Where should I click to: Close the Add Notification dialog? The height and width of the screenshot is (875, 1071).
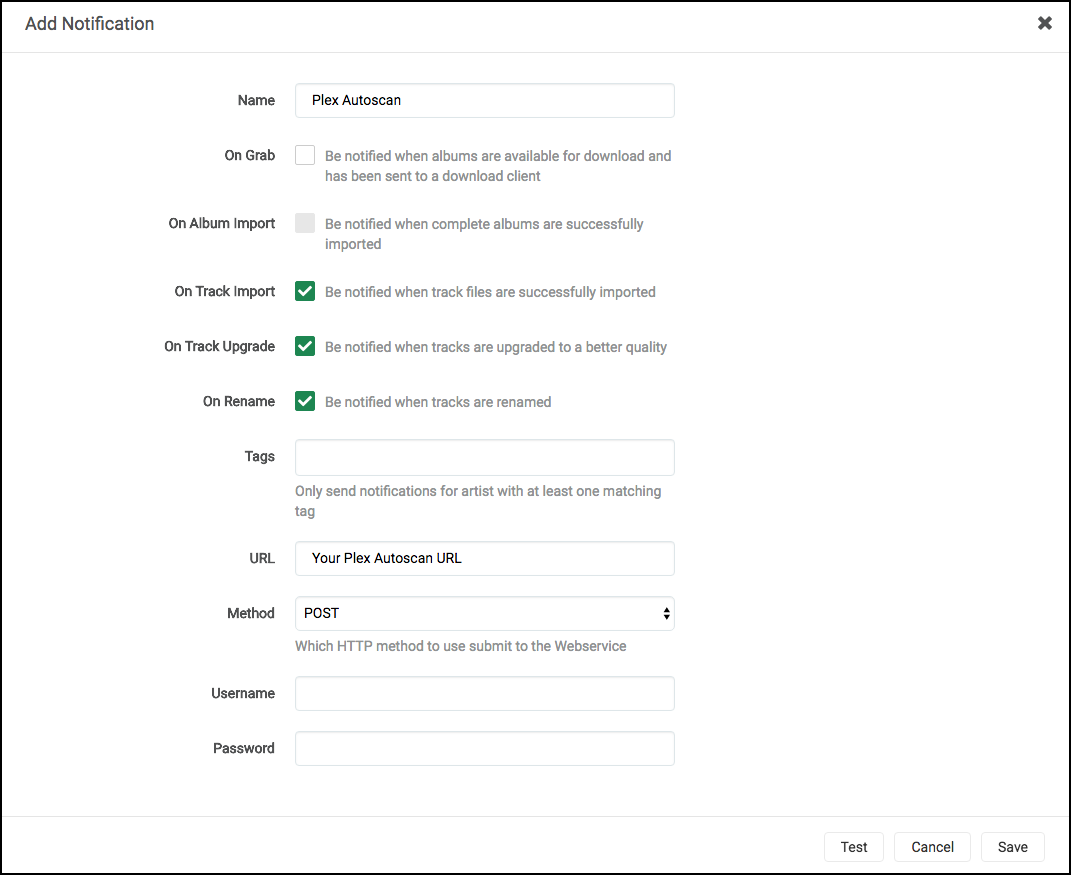click(1044, 23)
